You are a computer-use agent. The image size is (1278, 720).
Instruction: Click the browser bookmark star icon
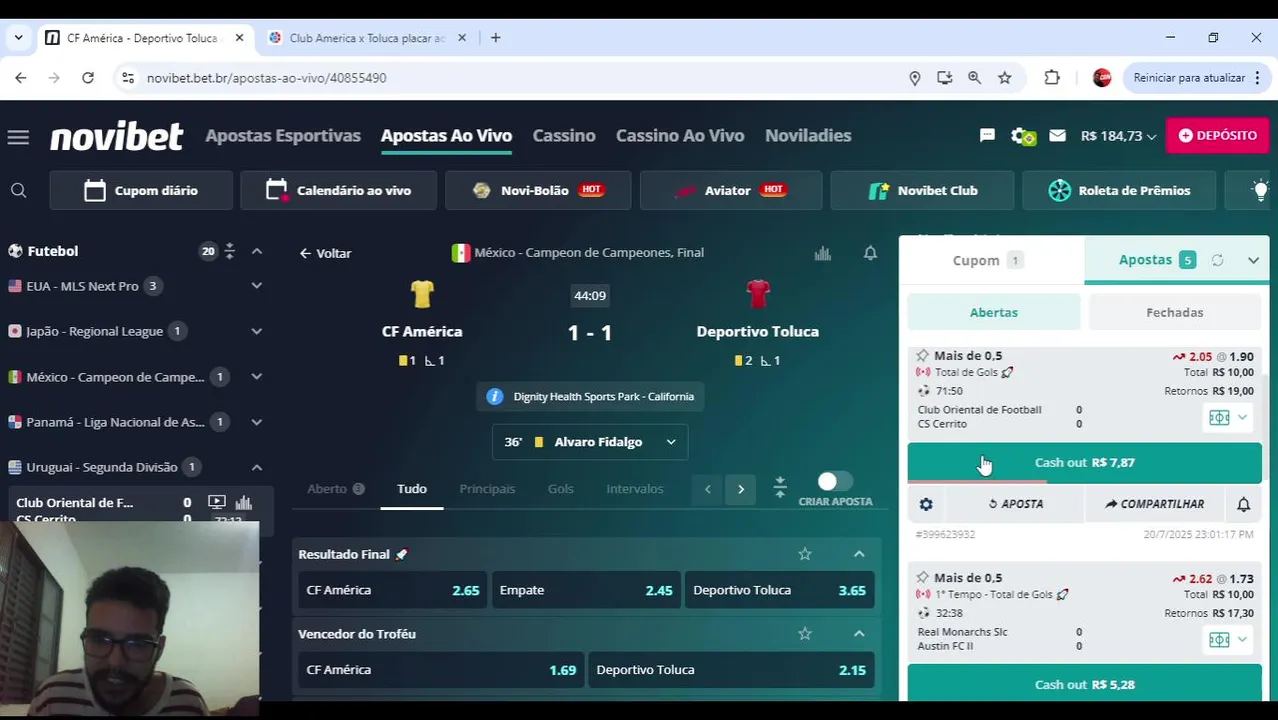pyautogui.click(x=1004, y=78)
